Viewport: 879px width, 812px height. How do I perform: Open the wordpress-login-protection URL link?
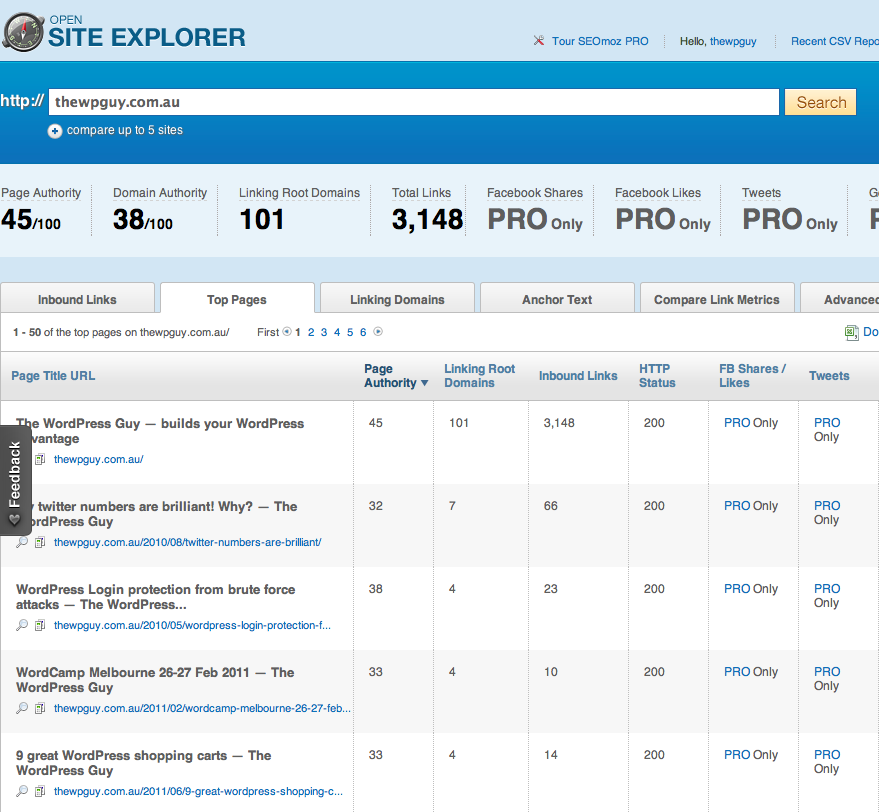click(192, 625)
